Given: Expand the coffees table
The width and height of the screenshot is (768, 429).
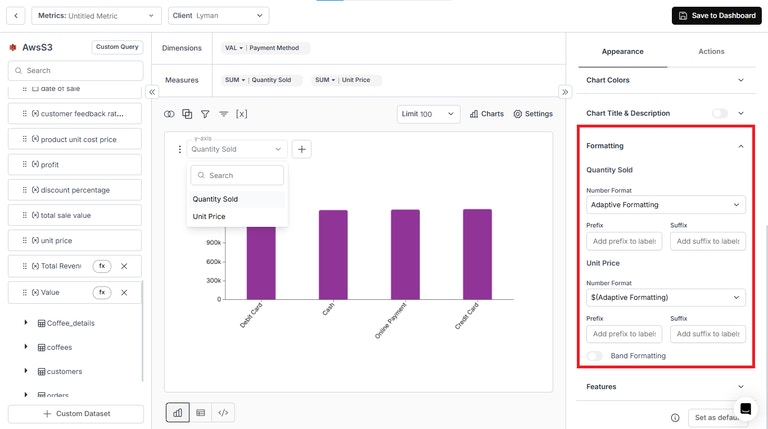Looking at the screenshot, I should click(26, 347).
